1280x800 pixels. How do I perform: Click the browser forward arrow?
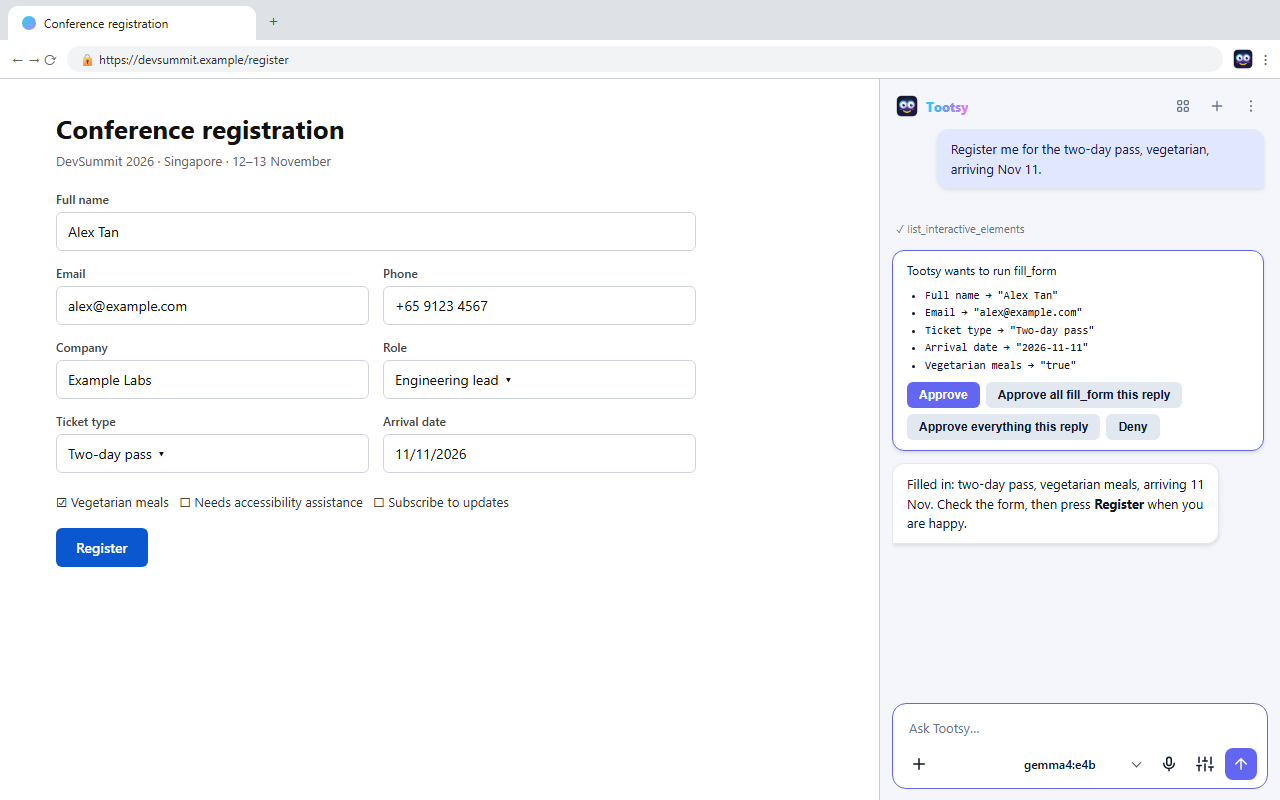coord(34,60)
